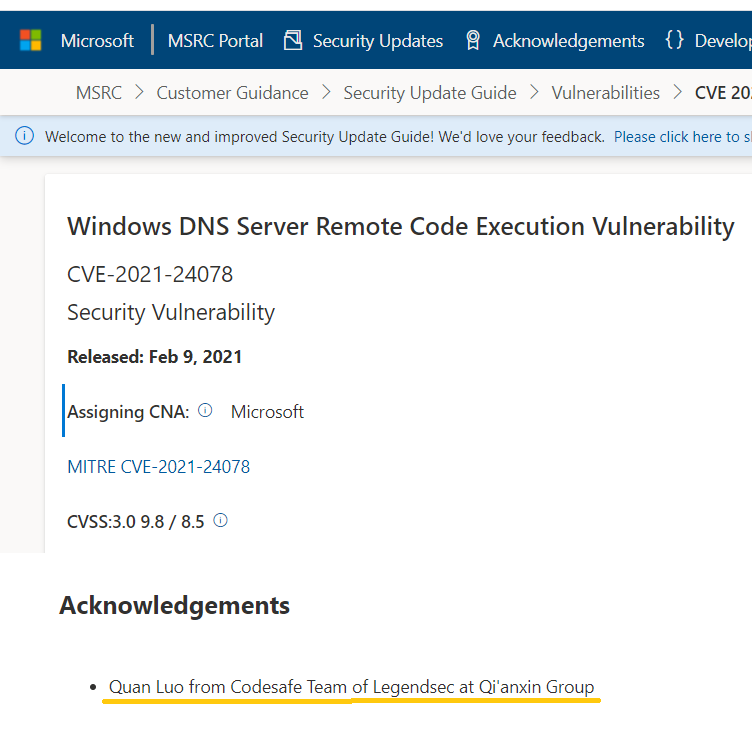Screen dimensions: 752x731
Task: Select the Vulnerabilities breadcrumb link
Action: (x=605, y=93)
